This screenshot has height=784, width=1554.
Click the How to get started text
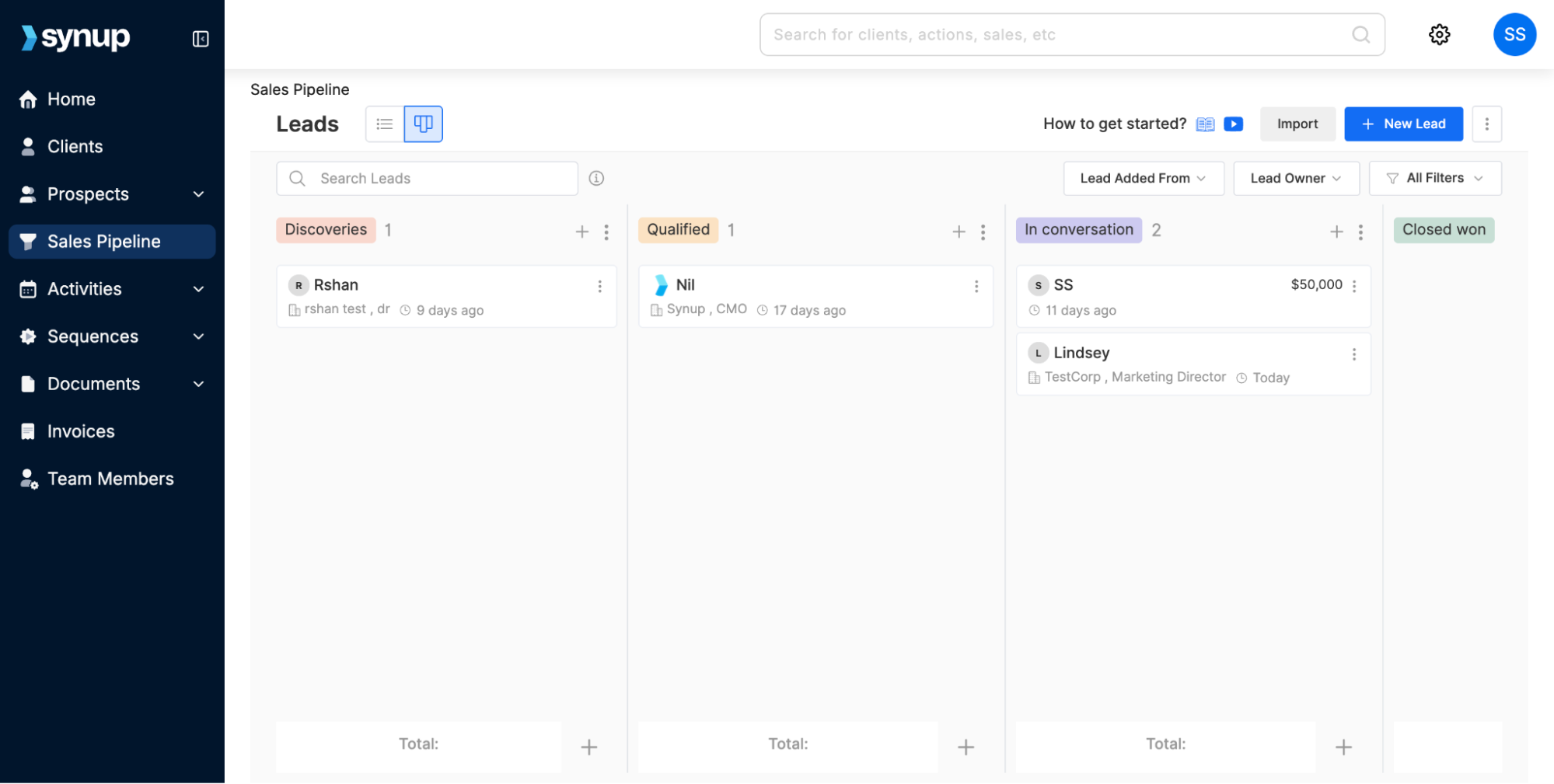click(1114, 124)
